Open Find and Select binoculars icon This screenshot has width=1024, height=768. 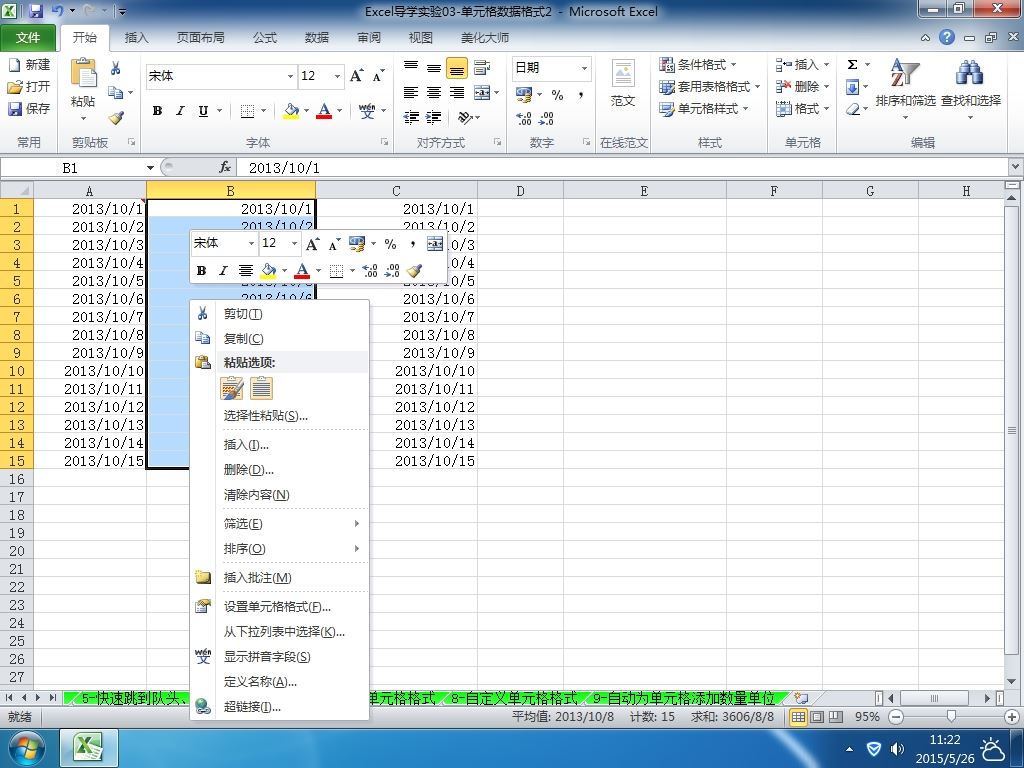click(x=970, y=72)
